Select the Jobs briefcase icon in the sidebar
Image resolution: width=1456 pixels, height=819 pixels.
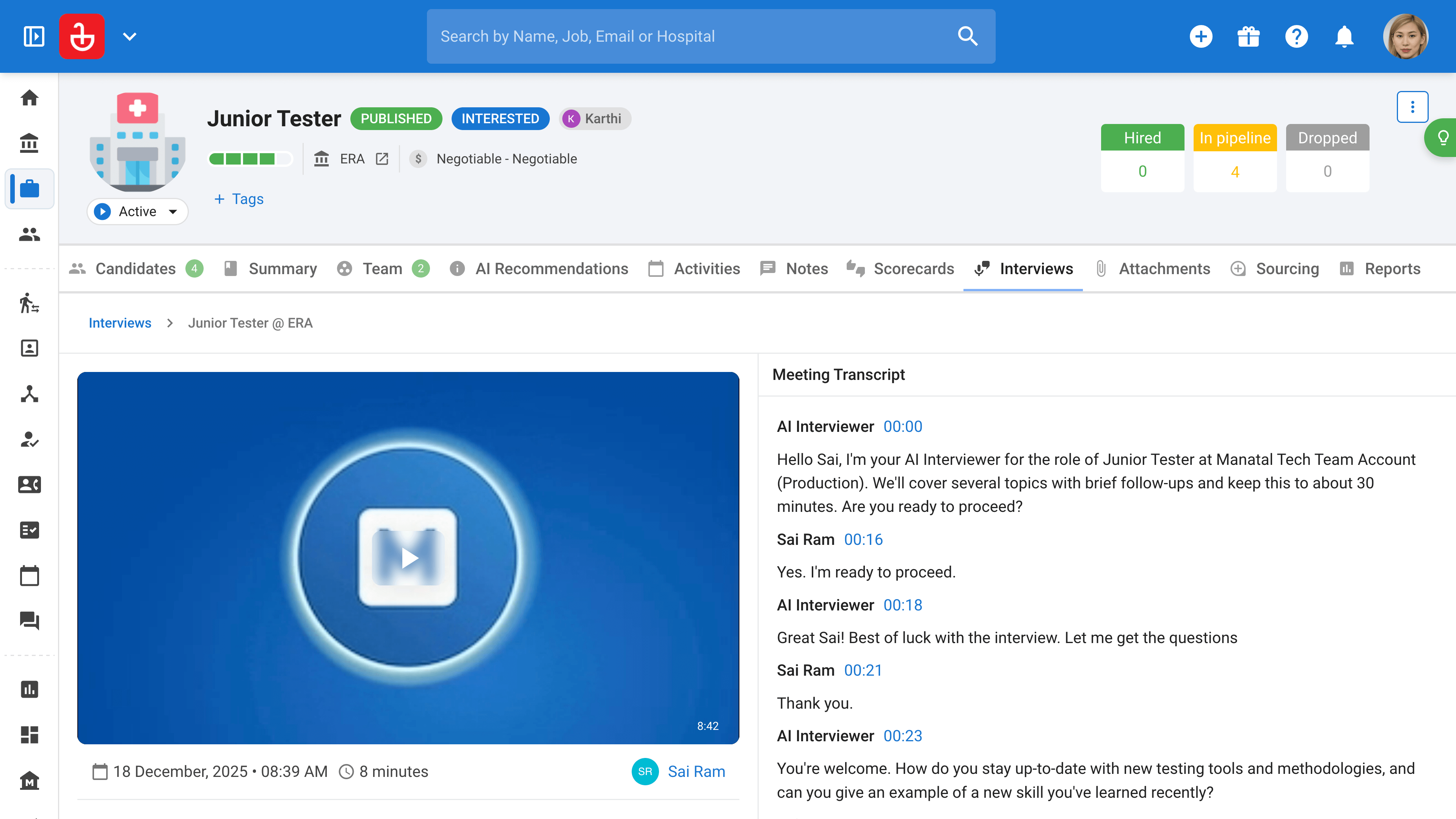click(x=29, y=189)
